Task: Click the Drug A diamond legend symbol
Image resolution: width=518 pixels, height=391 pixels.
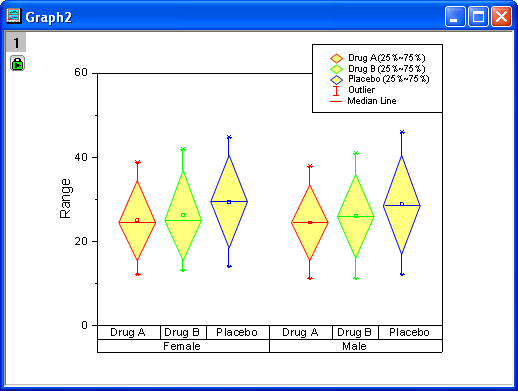Action: [336, 58]
